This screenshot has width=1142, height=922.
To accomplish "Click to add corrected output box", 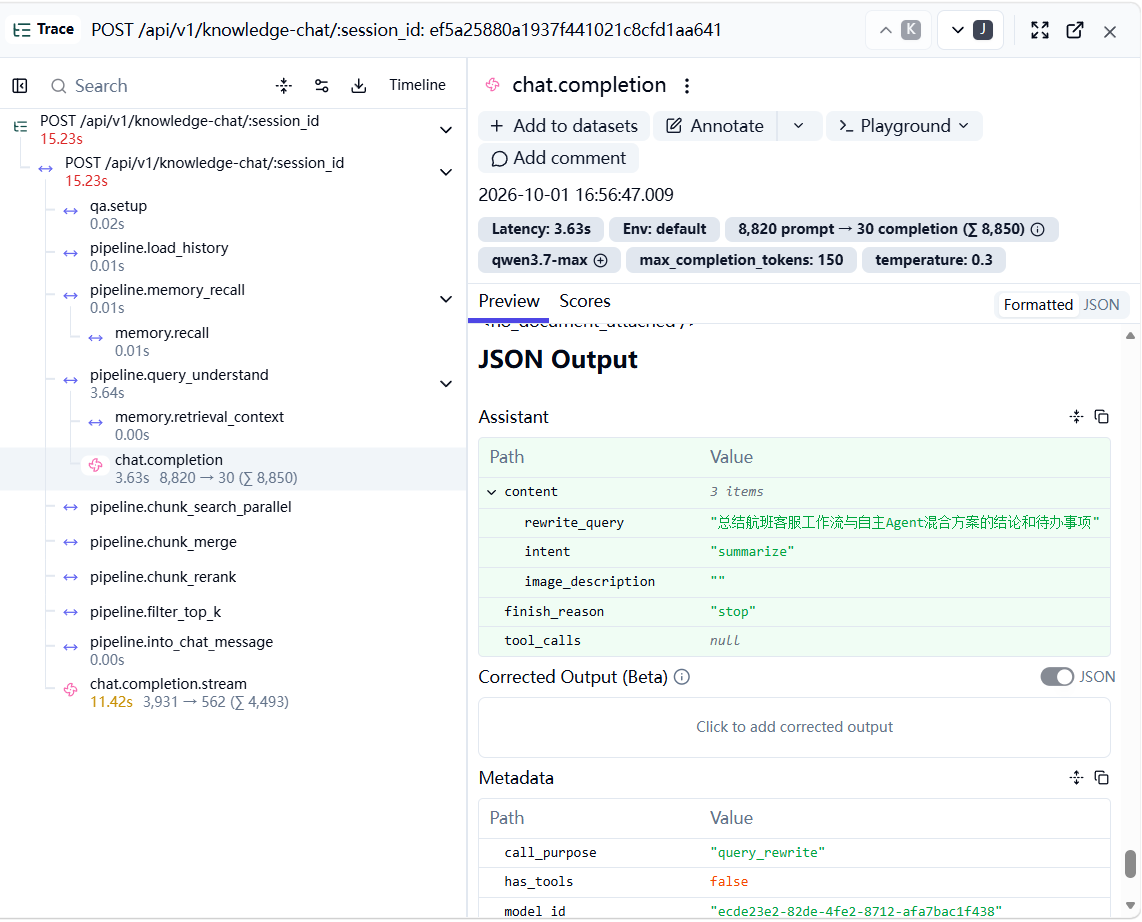I will coord(794,728).
